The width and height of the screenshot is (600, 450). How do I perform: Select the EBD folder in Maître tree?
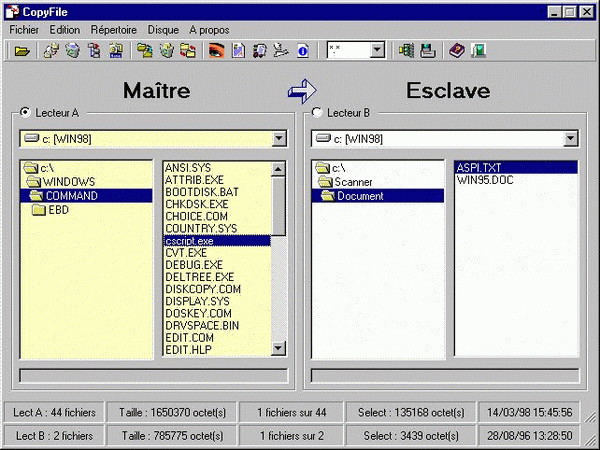point(58,210)
